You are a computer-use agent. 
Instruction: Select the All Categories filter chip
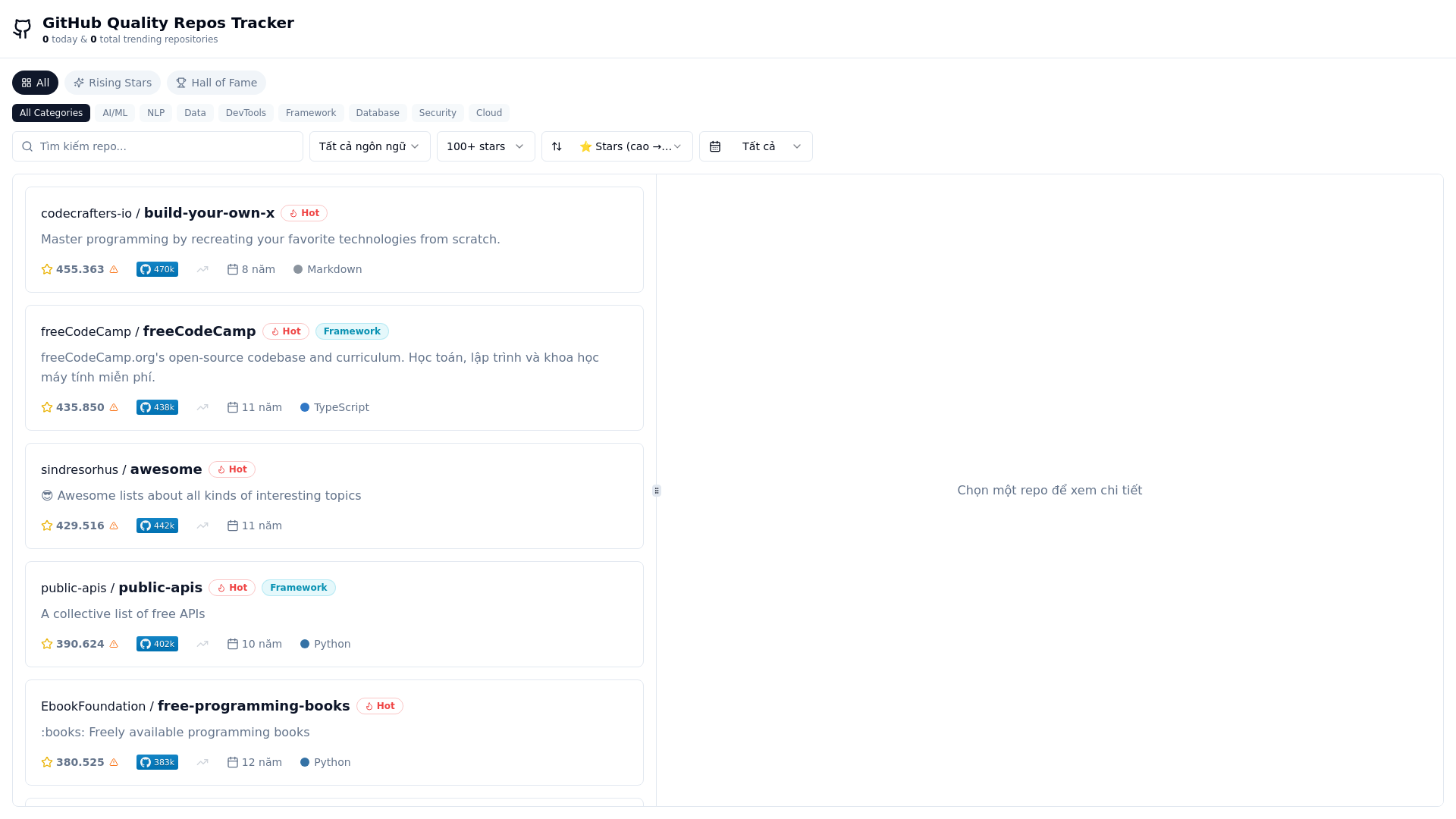pyautogui.click(x=51, y=113)
